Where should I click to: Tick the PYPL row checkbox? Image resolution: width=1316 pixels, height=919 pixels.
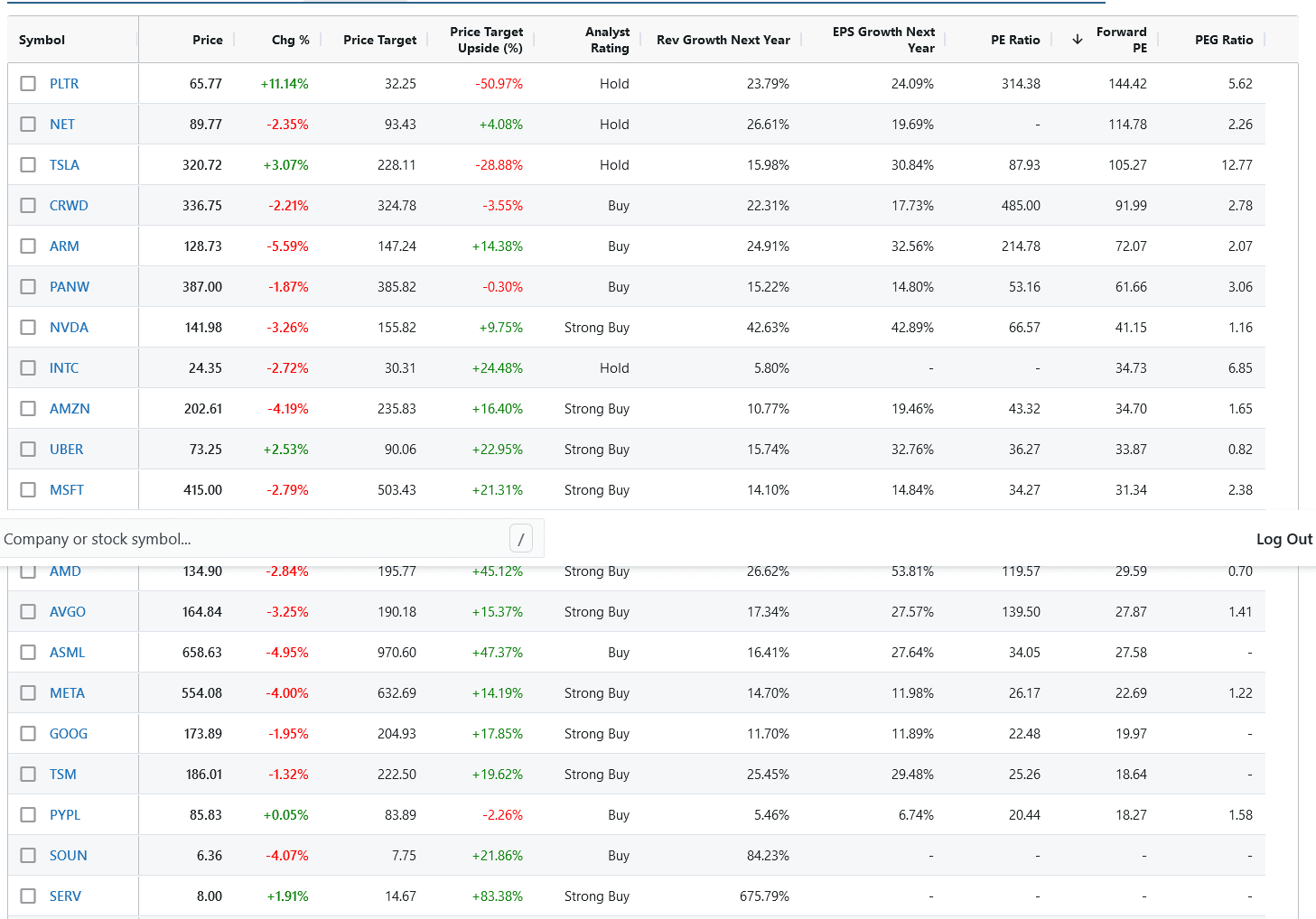click(x=28, y=814)
